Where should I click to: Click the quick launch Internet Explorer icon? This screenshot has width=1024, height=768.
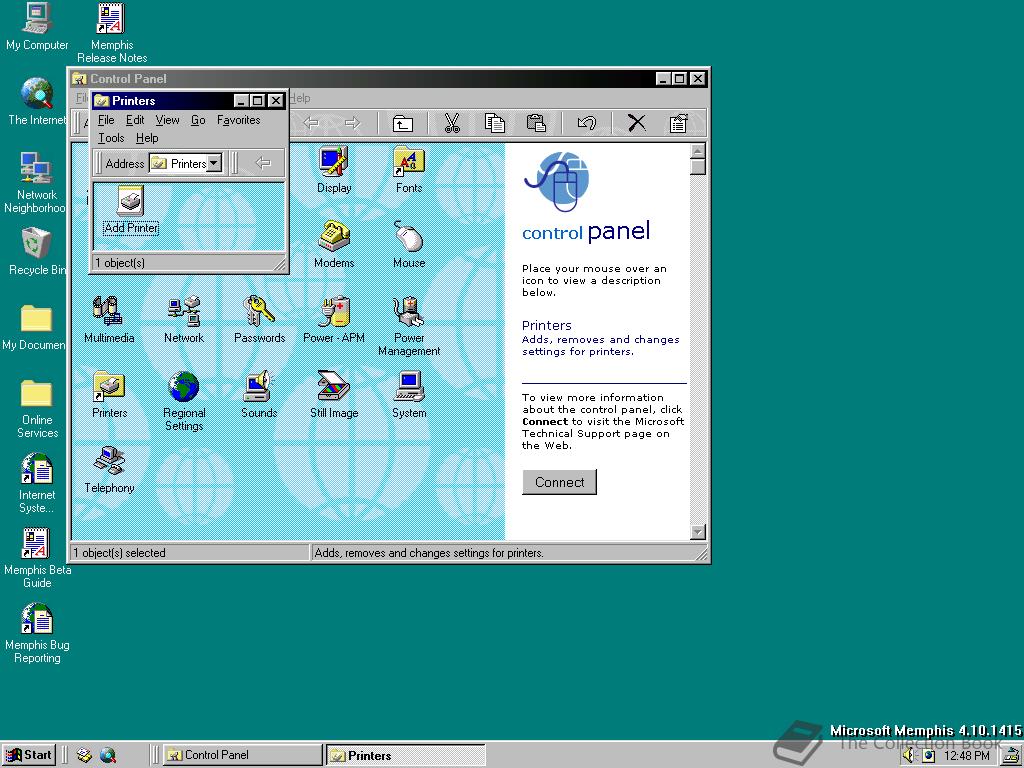108,755
